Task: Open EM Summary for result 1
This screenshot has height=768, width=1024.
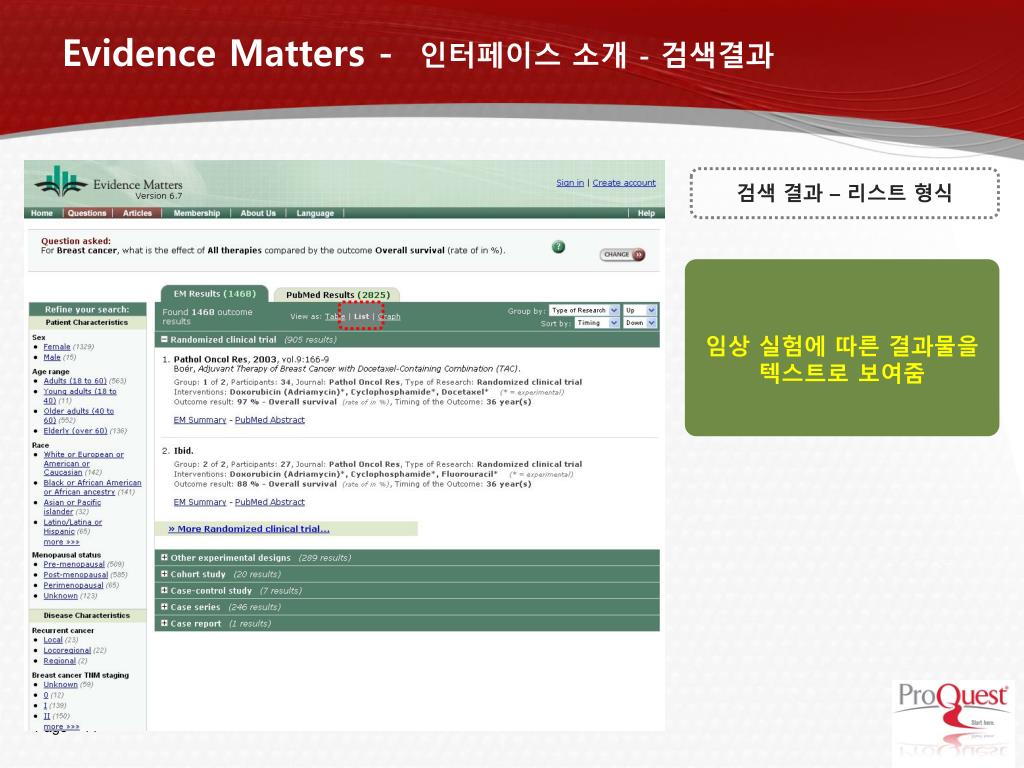Action: (x=200, y=420)
